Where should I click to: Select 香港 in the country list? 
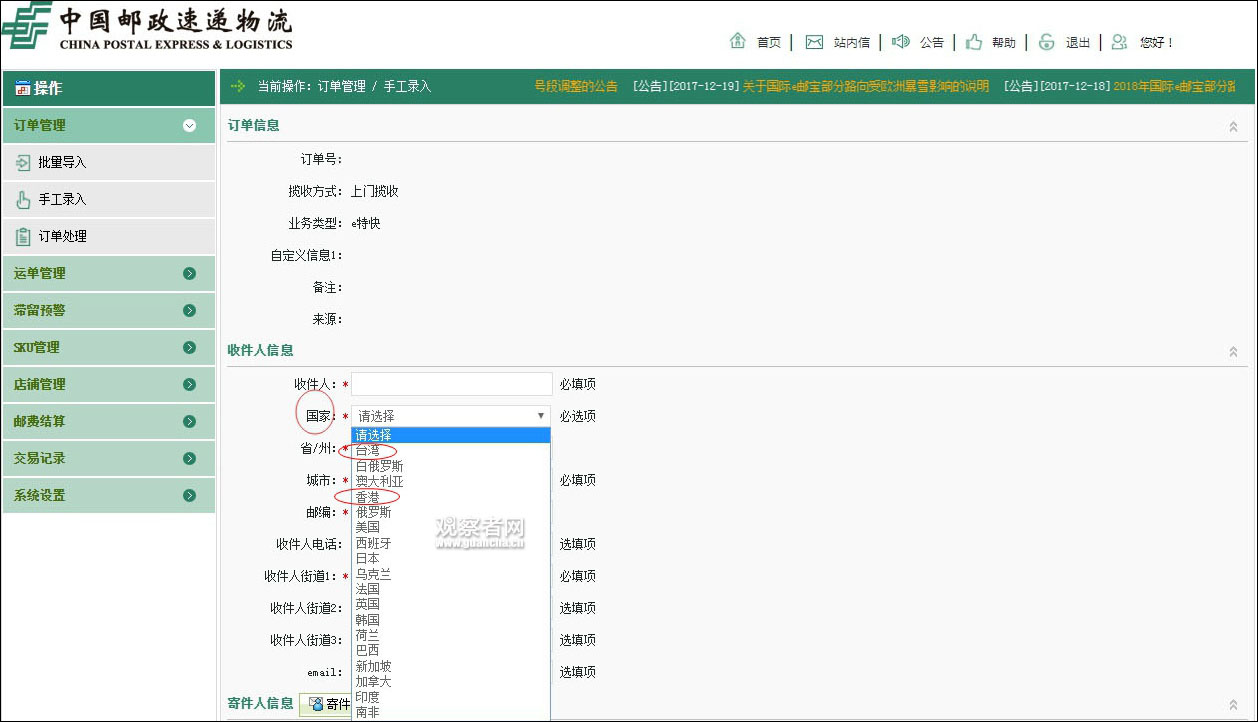point(451,497)
